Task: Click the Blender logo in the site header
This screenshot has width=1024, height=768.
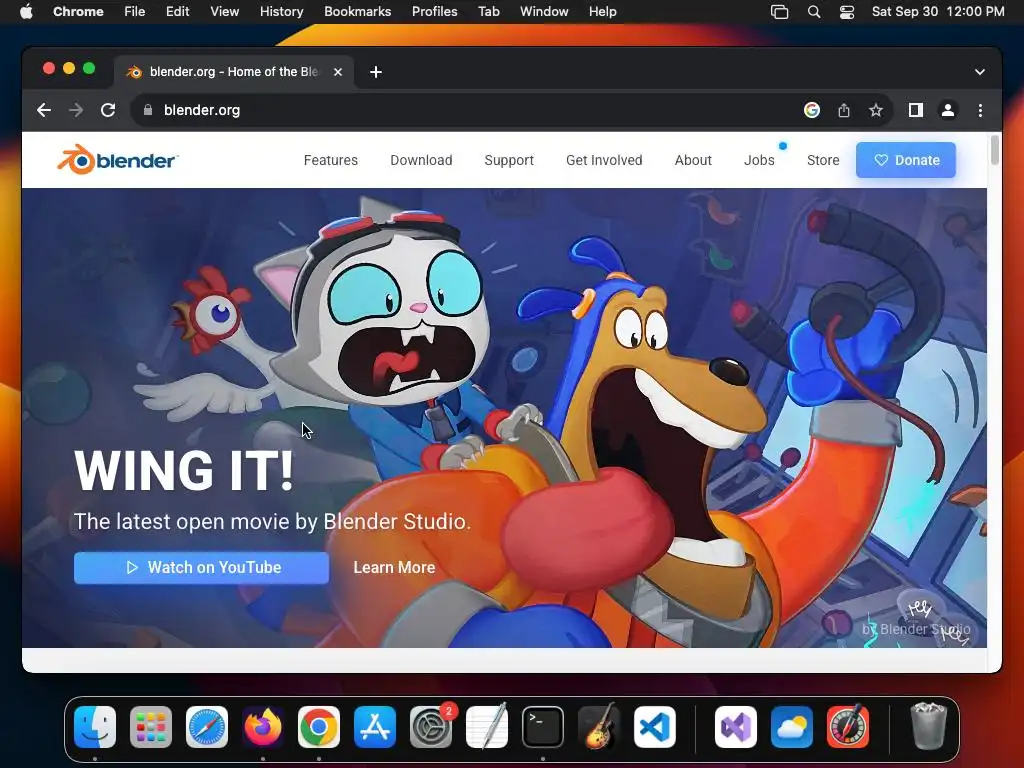Action: tap(118, 160)
